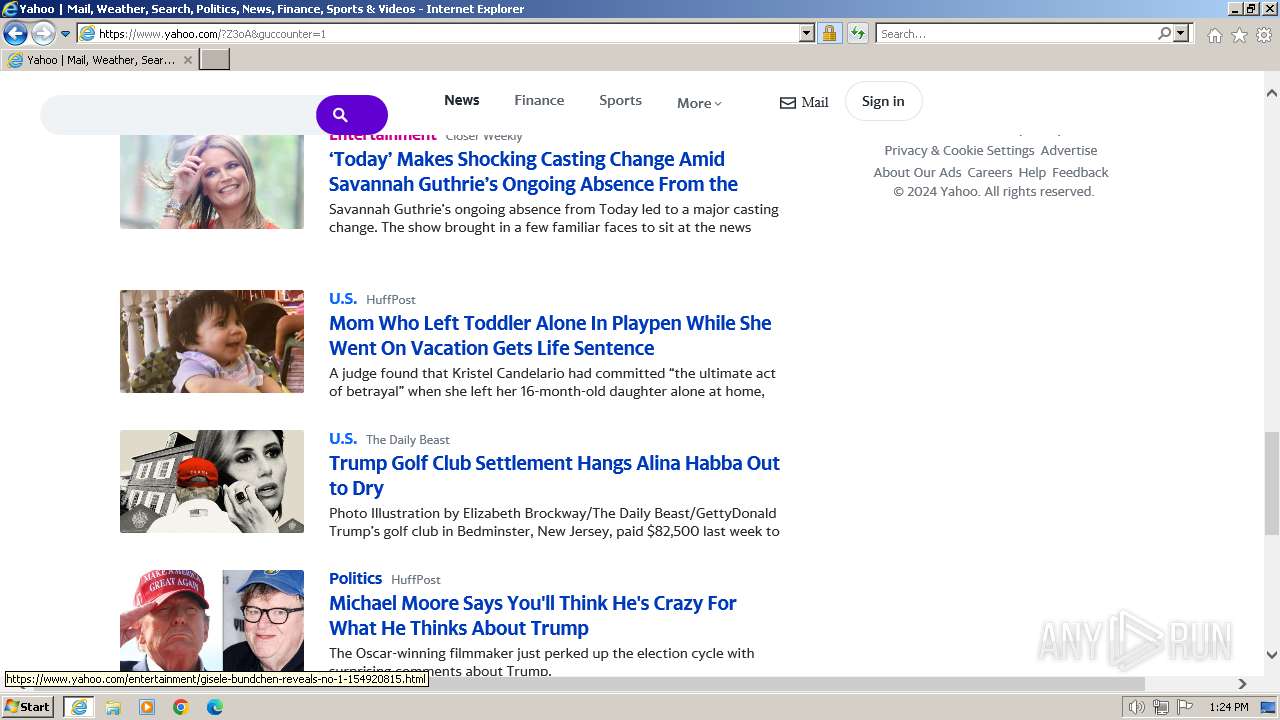Open 'Today' Makes Shocking Casting Change headline
The image size is (1280, 720).
(533, 171)
